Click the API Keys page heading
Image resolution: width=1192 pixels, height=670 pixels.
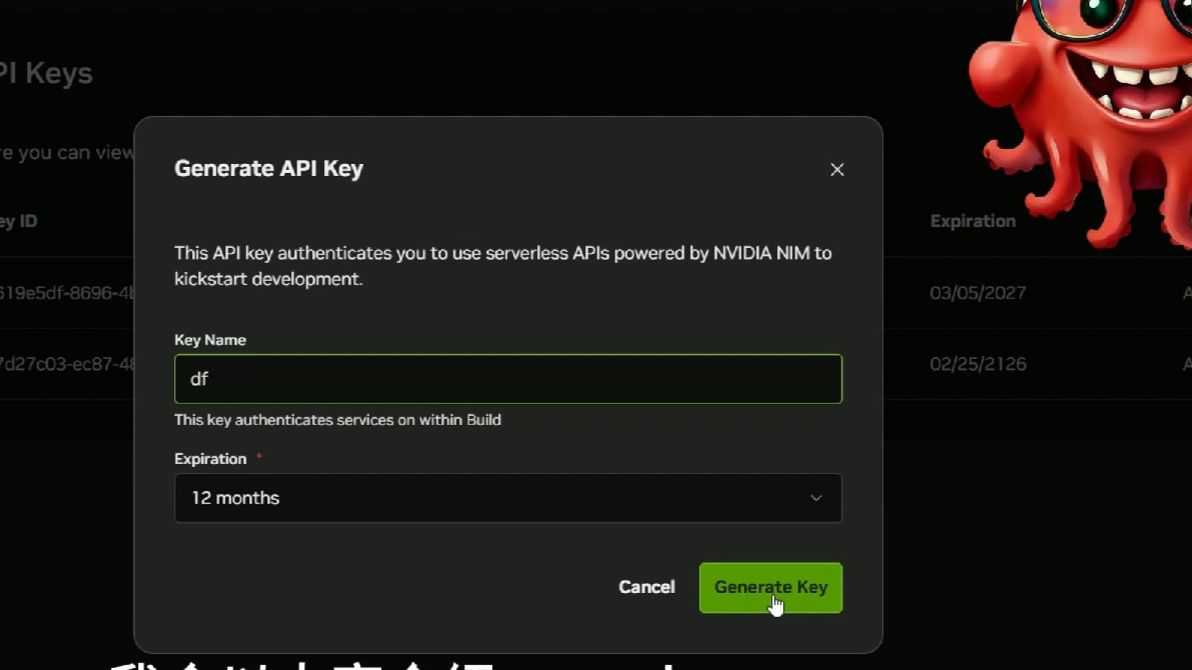pos(46,73)
